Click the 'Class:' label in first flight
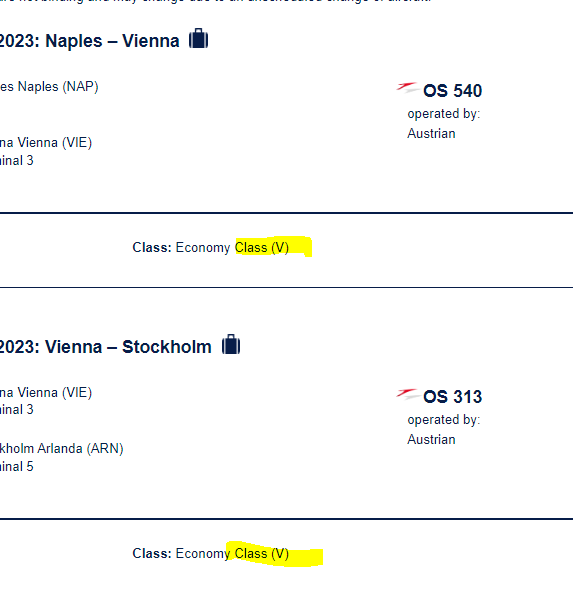The height and width of the screenshot is (593, 573). pyautogui.click(x=152, y=247)
